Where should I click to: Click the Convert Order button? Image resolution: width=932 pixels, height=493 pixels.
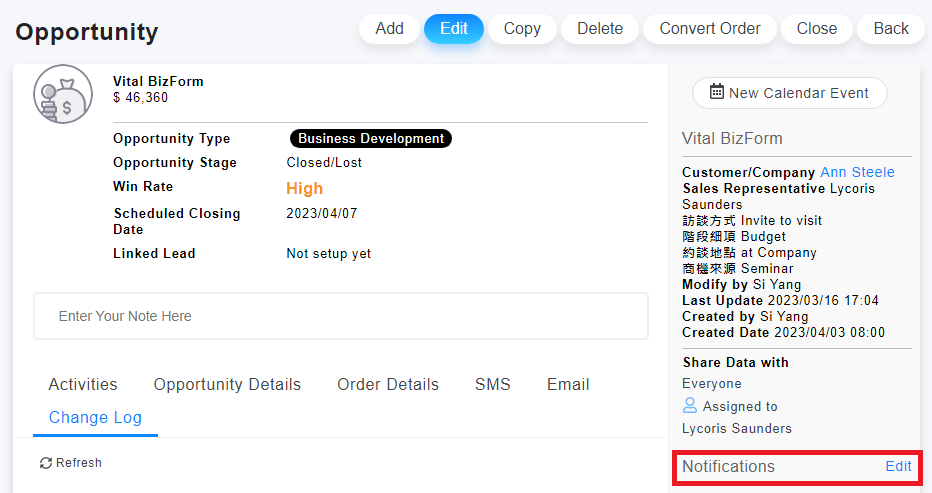click(710, 29)
